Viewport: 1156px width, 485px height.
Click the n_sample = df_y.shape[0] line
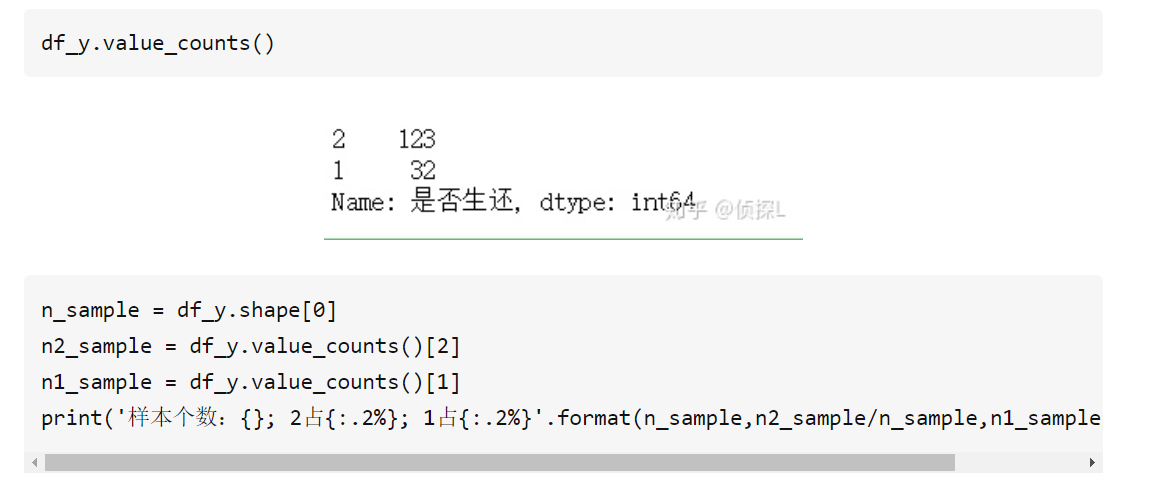(189, 310)
